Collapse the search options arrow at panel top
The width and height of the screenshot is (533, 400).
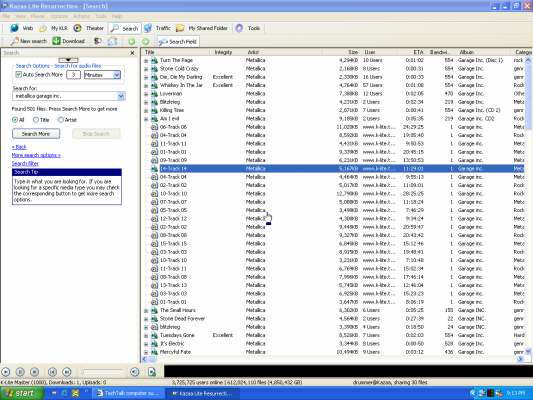pyautogui.click(x=68, y=60)
